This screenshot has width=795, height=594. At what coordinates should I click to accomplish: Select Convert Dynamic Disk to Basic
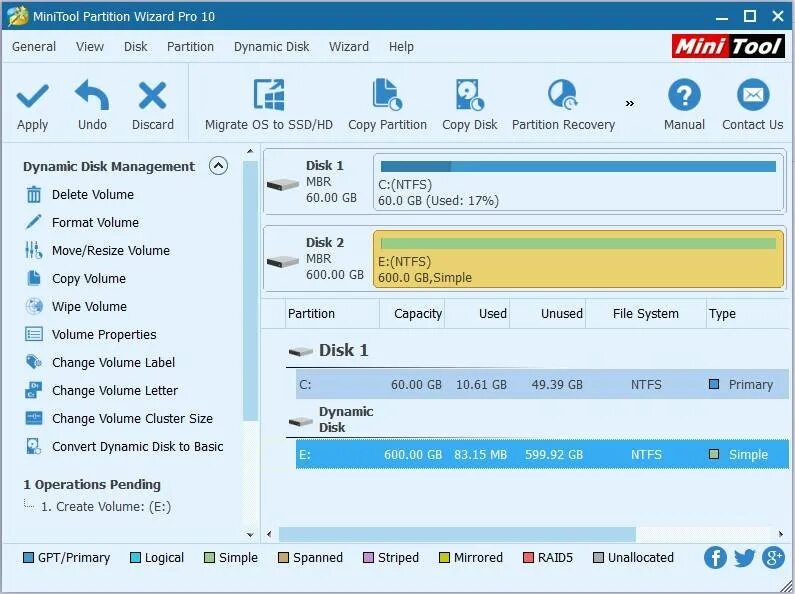(137, 447)
